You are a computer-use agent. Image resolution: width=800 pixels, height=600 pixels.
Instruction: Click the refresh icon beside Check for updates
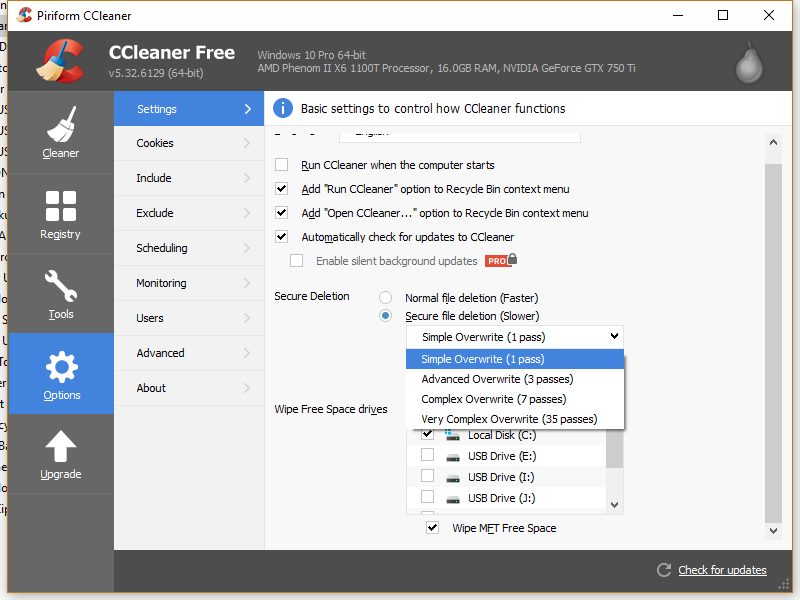click(x=664, y=570)
